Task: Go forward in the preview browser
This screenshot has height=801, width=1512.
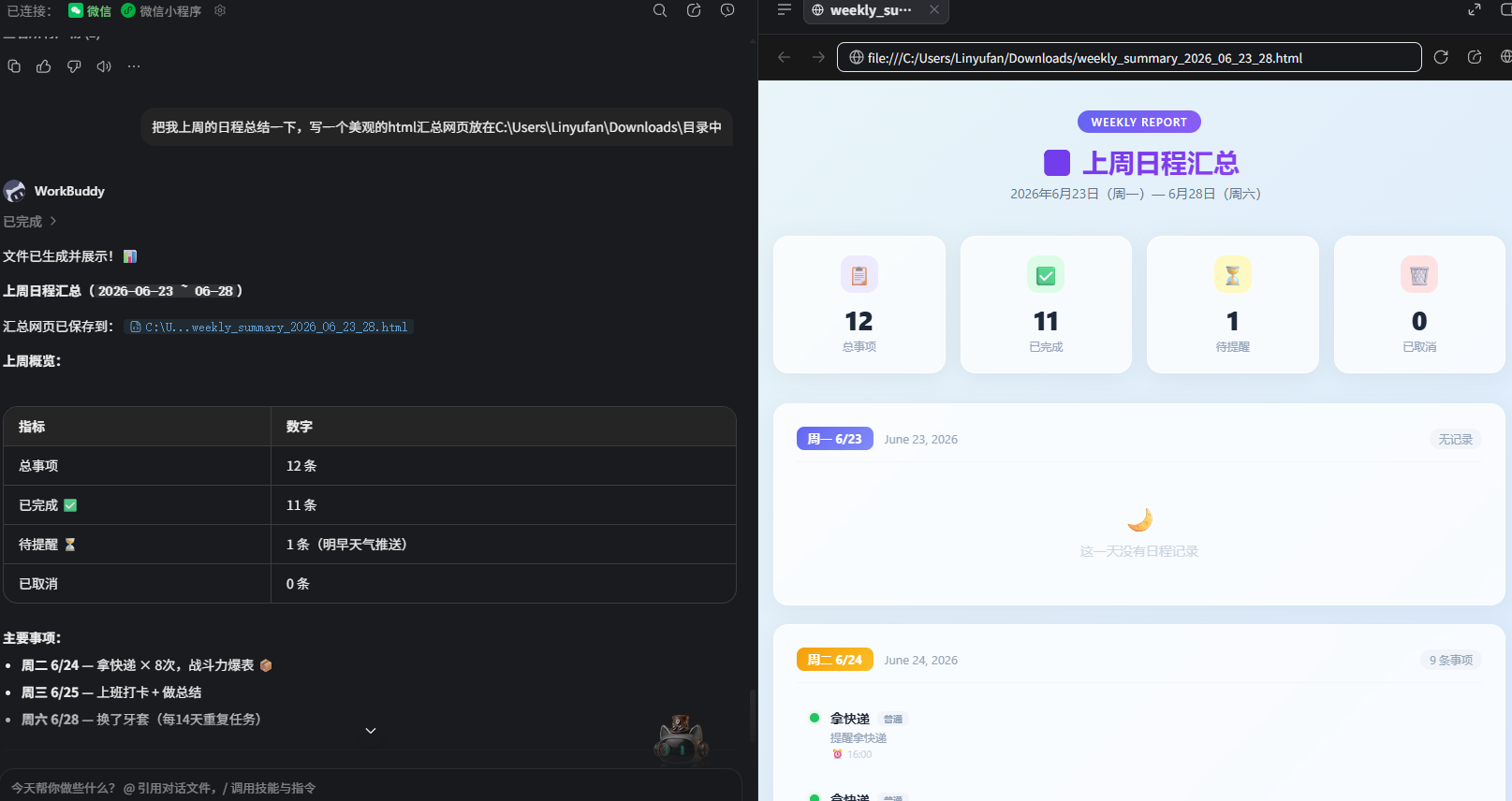Action: pyautogui.click(x=818, y=57)
